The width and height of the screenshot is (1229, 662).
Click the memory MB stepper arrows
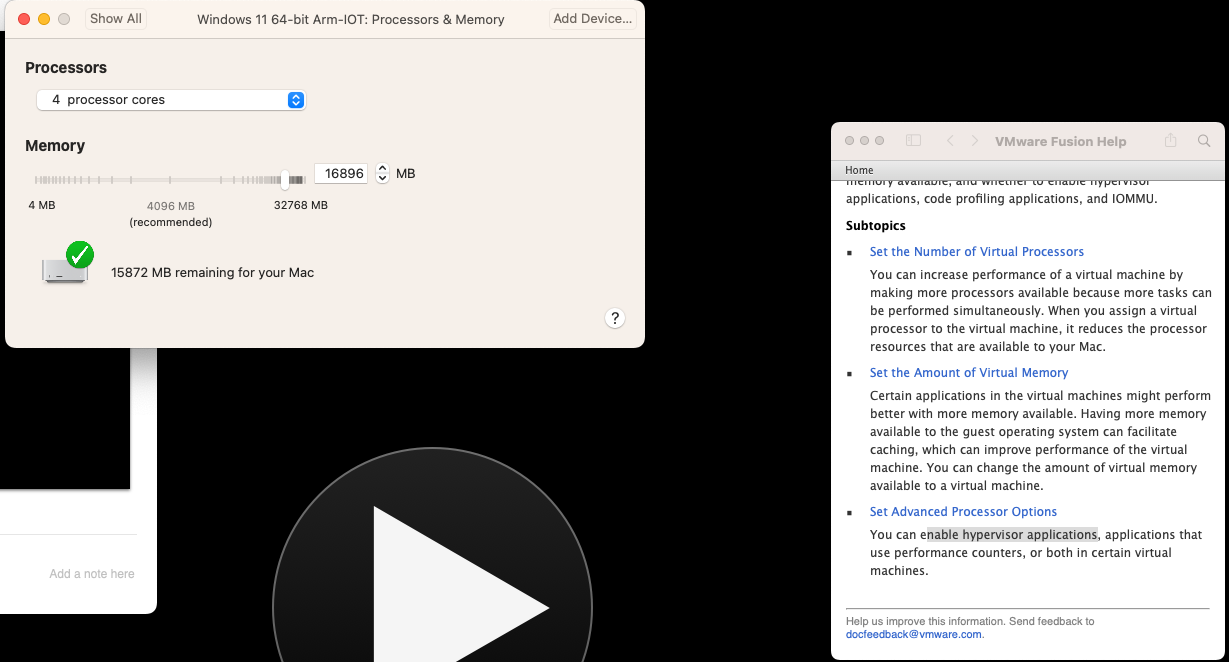tap(382, 174)
